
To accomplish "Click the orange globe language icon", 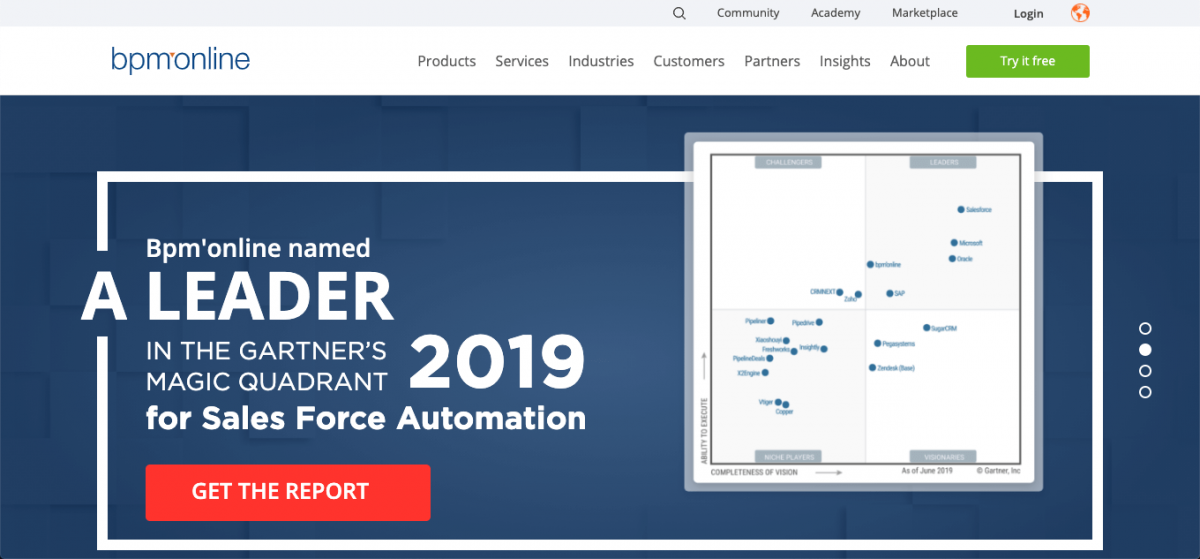I will pos(1080,13).
